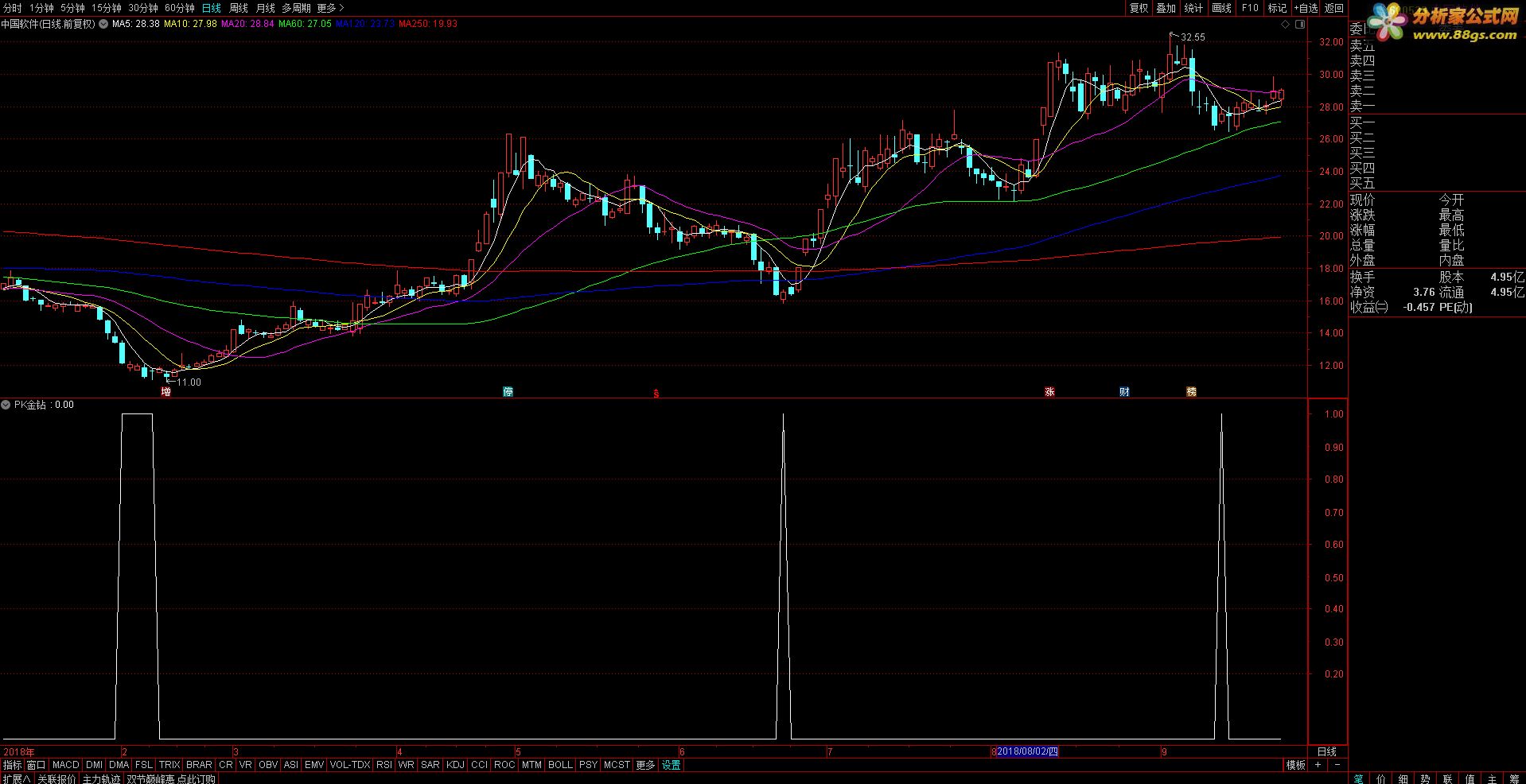Click 双节巅峰惠 点此订购 link
This screenshot has width=1526, height=784.
coord(171,778)
